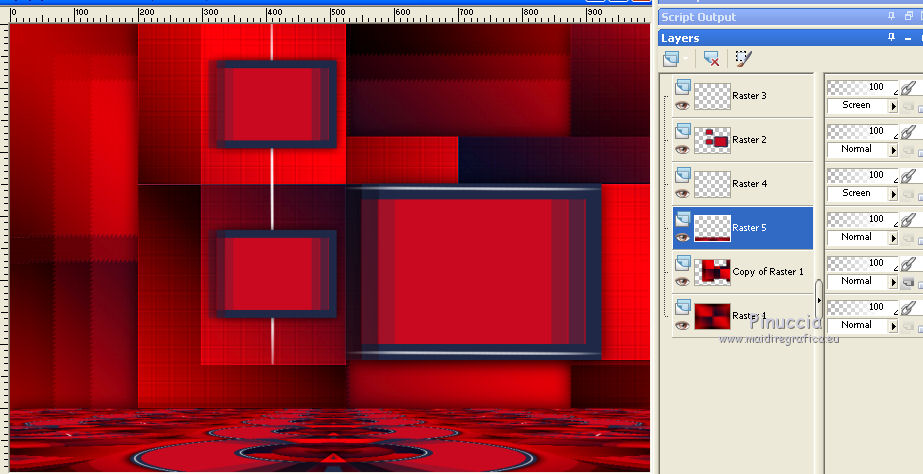Click the Script Output restore icon
Image resolution: width=923 pixels, height=474 pixels.
pyautogui.click(x=907, y=16)
